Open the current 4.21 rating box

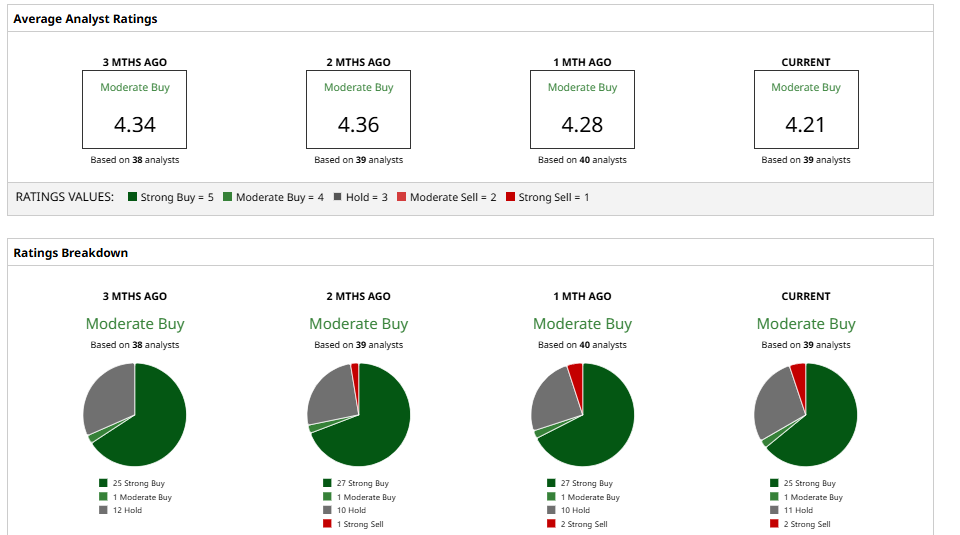click(806, 110)
